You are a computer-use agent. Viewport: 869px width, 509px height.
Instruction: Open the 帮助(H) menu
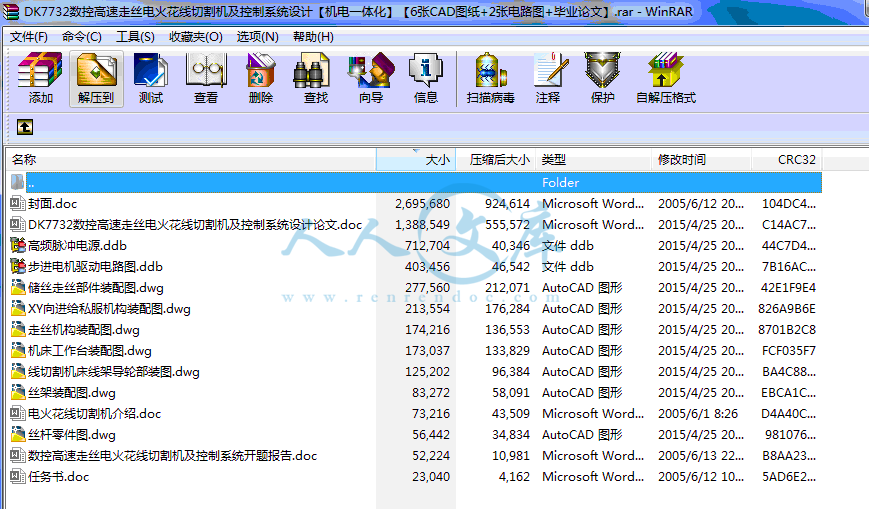pyautogui.click(x=313, y=37)
